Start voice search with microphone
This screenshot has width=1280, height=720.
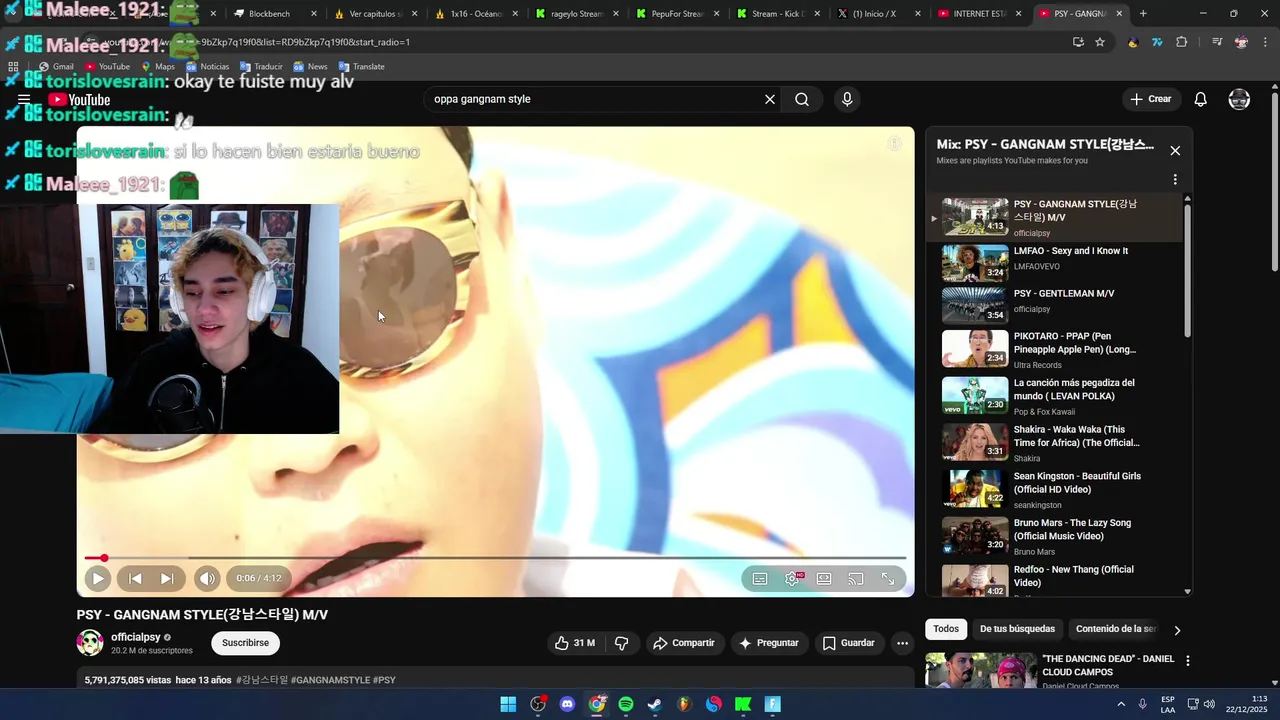click(x=847, y=99)
